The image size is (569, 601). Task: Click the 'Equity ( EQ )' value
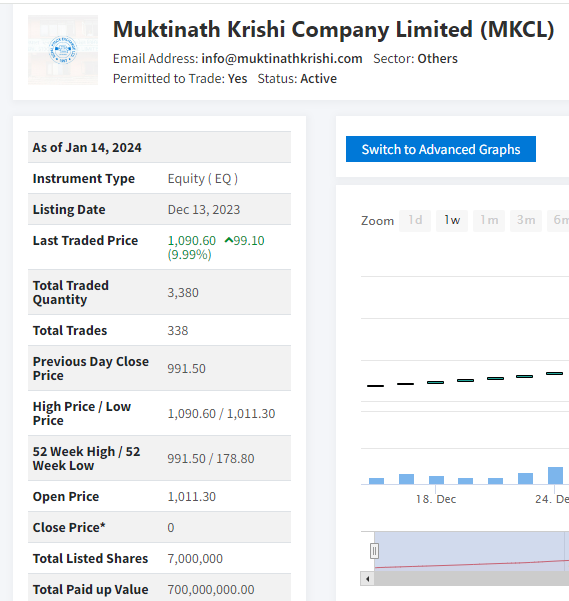click(x=203, y=179)
